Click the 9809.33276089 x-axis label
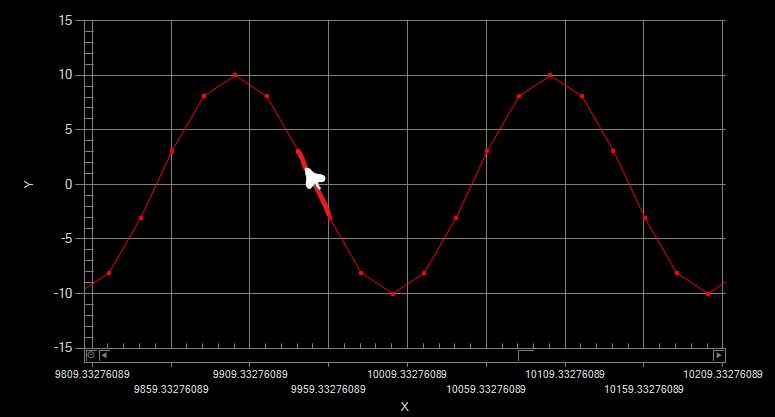Viewport: 775px width, 417px height. pos(92,374)
